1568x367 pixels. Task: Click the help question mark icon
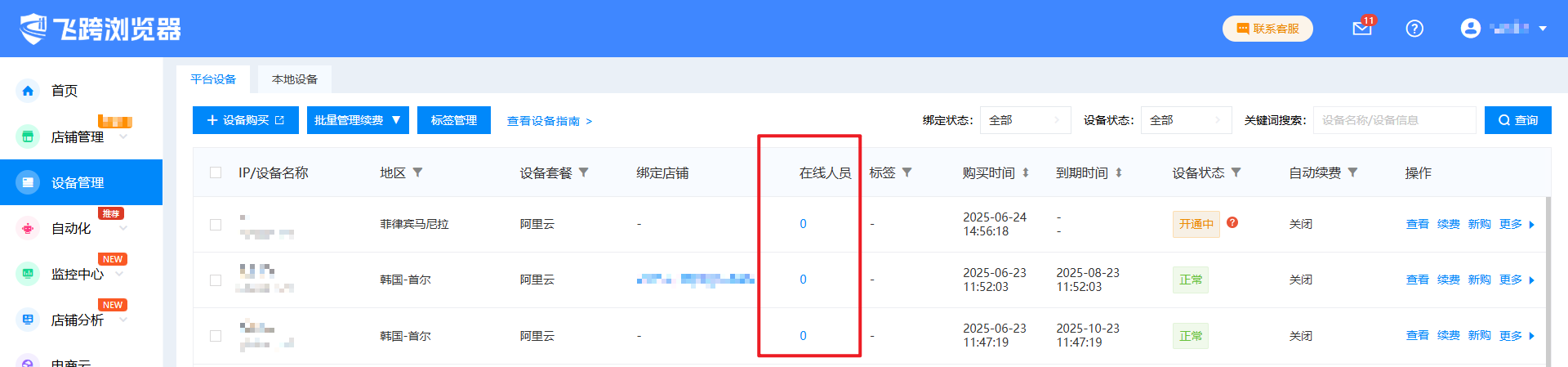pos(1414,29)
